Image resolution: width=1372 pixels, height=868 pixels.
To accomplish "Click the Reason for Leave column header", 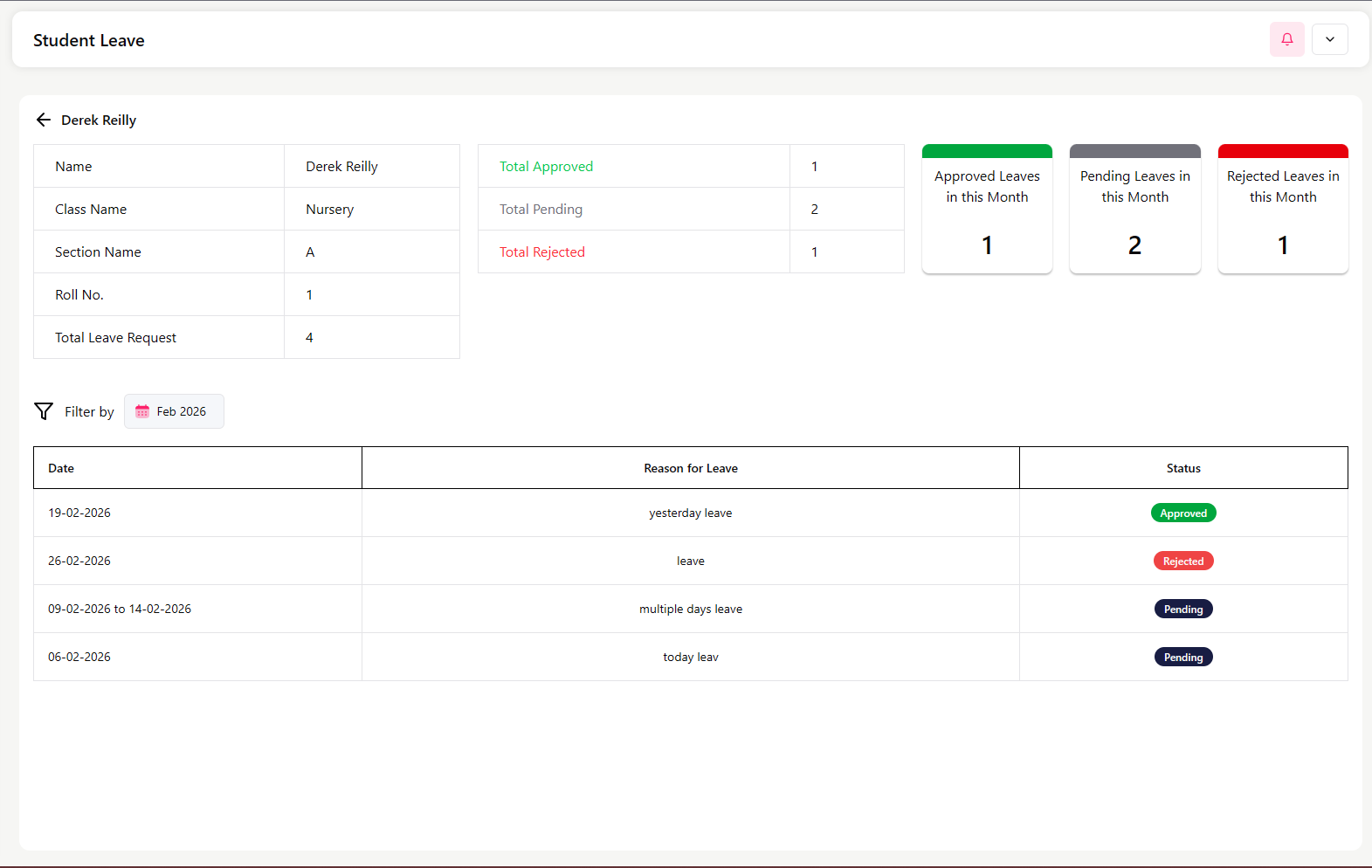I will tap(690, 468).
